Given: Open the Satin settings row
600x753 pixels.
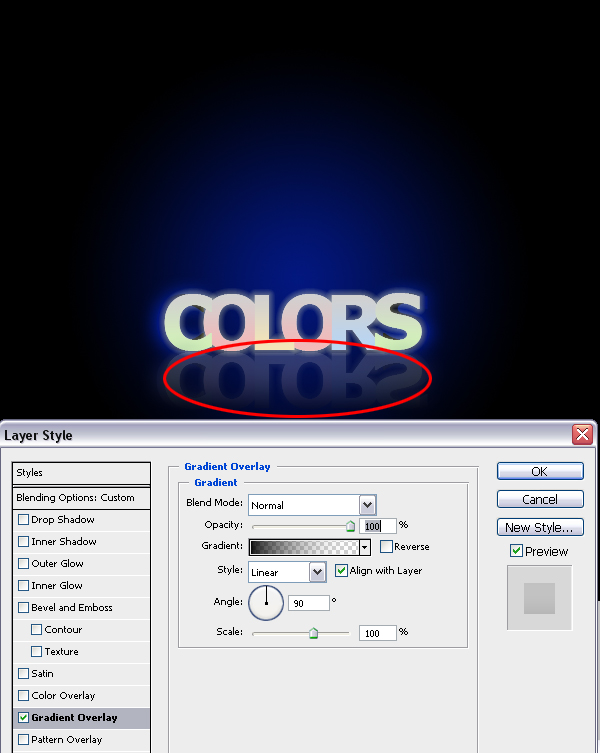Looking at the screenshot, I should coord(81,674).
